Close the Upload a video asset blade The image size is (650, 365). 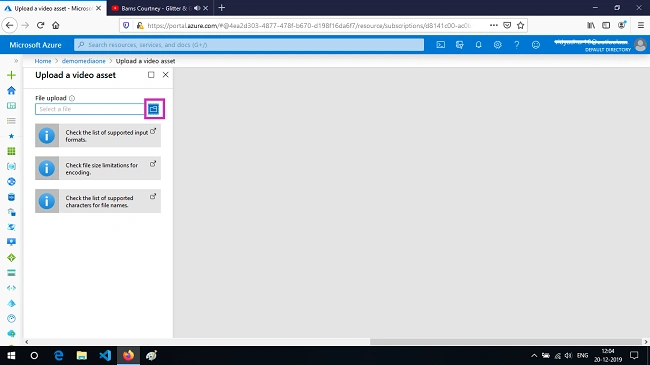[x=165, y=75]
